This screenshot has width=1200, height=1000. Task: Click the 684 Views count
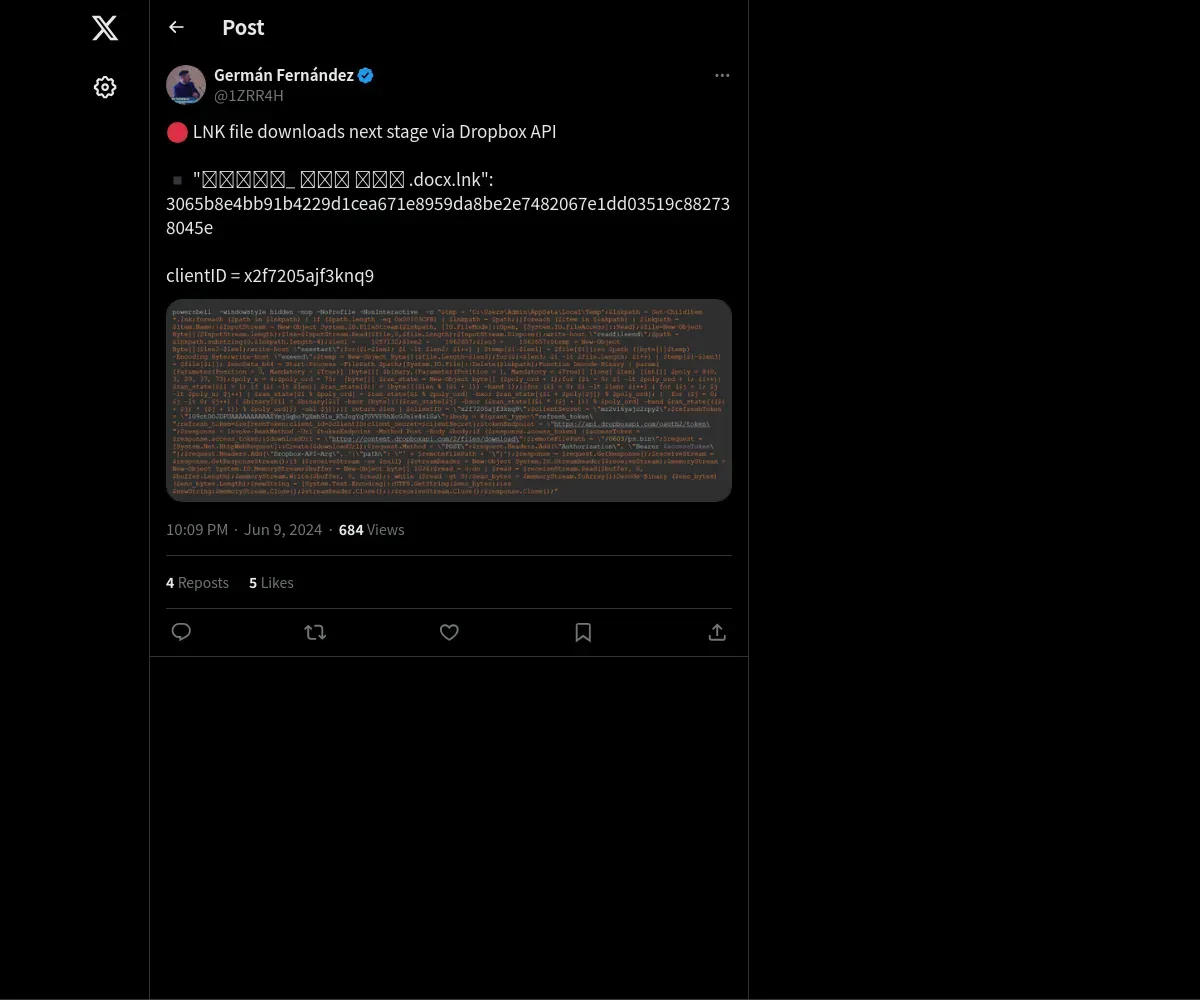(372, 530)
